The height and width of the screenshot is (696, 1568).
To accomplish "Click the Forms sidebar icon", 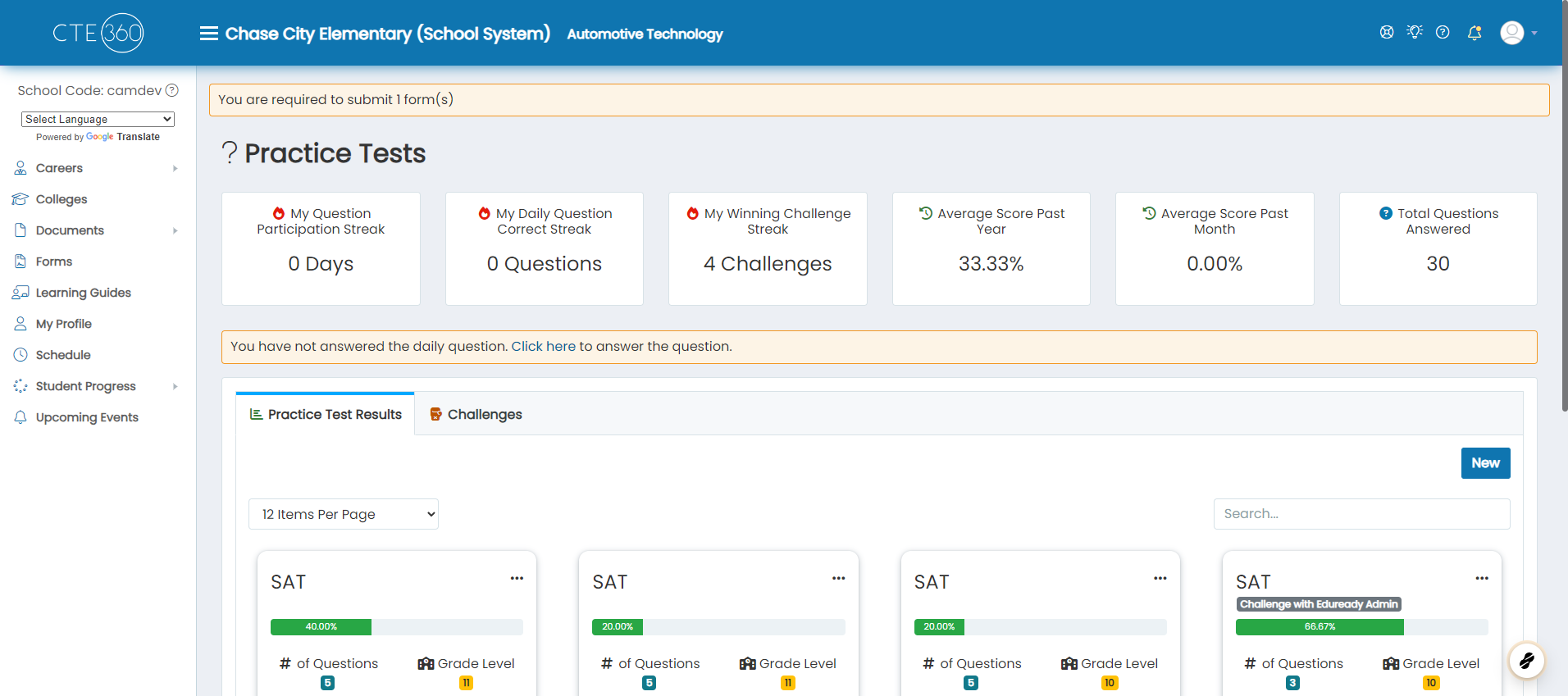I will tap(21, 262).
